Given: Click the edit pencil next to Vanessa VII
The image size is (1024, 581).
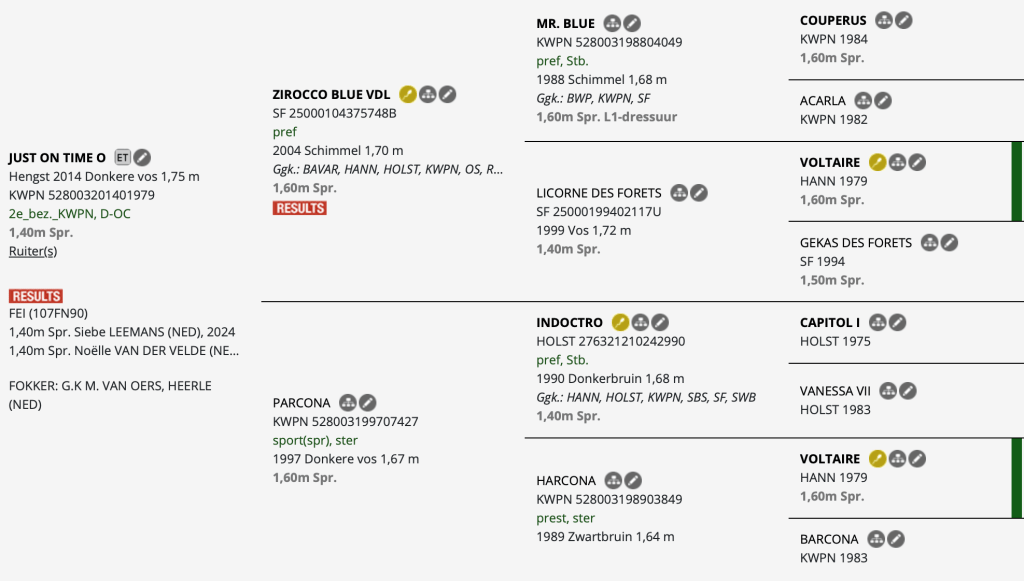Looking at the screenshot, I should 909,391.
